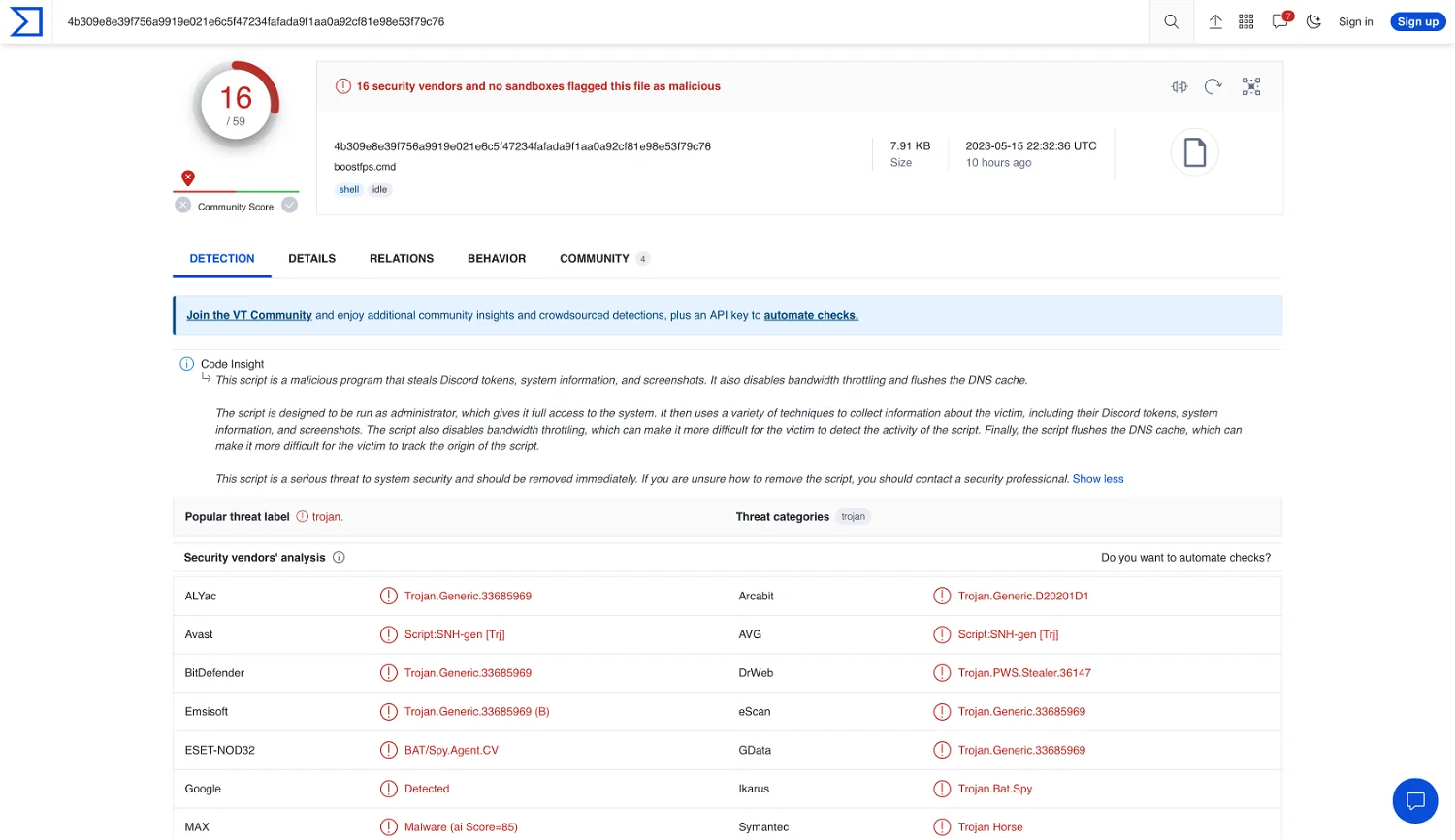This screenshot has height=840, width=1455.
Task: Open the VirusTotal search icon
Action: pos(1171,20)
